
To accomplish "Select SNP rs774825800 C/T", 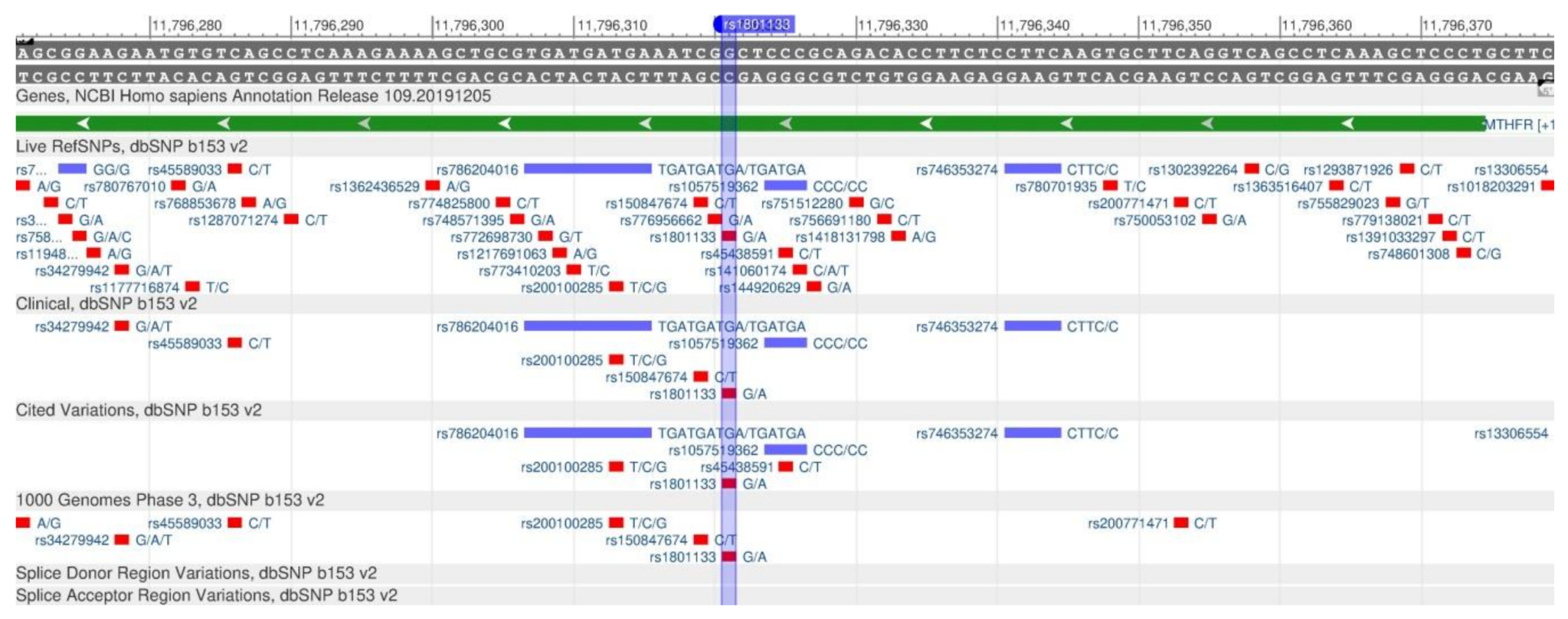I will [503, 203].
